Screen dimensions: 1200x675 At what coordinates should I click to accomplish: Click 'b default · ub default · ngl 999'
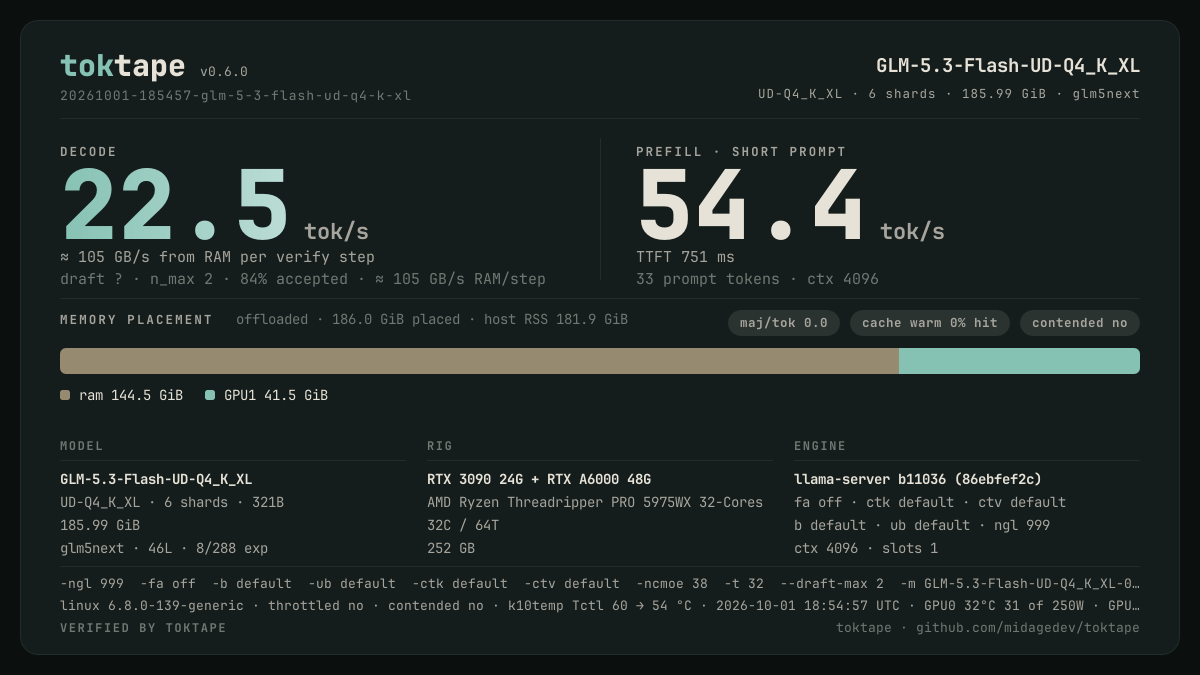click(922, 525)
